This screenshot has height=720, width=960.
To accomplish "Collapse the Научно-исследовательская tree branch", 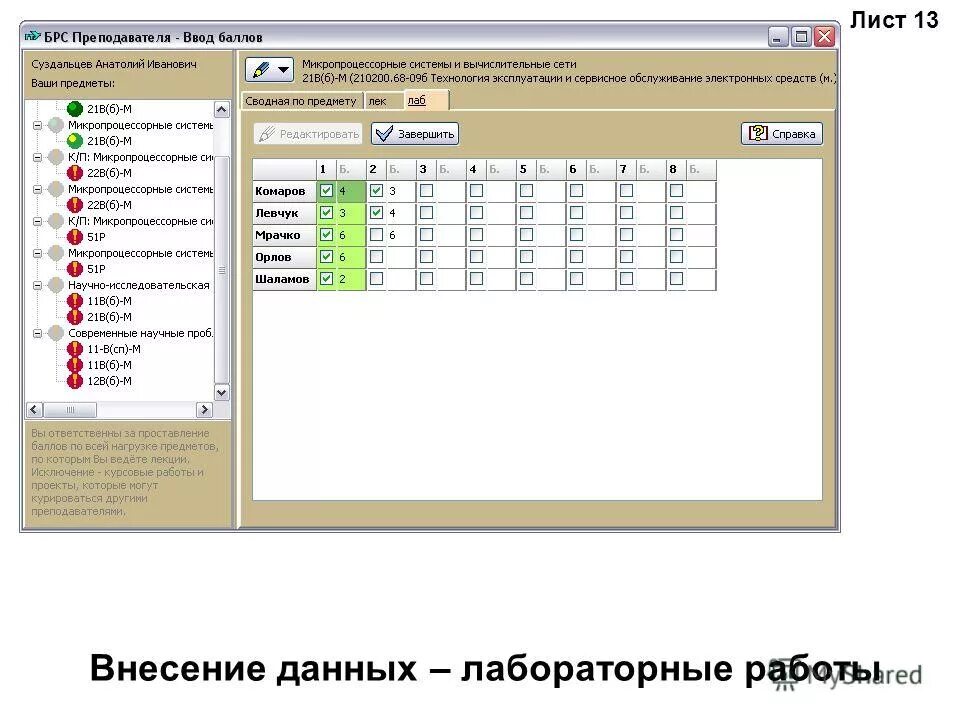I will 36,286.
